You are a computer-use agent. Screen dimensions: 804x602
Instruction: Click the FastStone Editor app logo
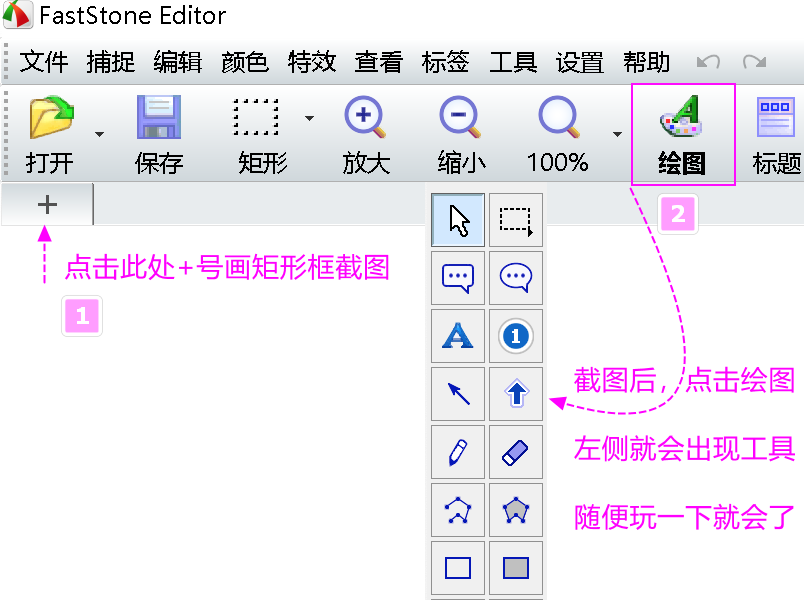point(17,14)
